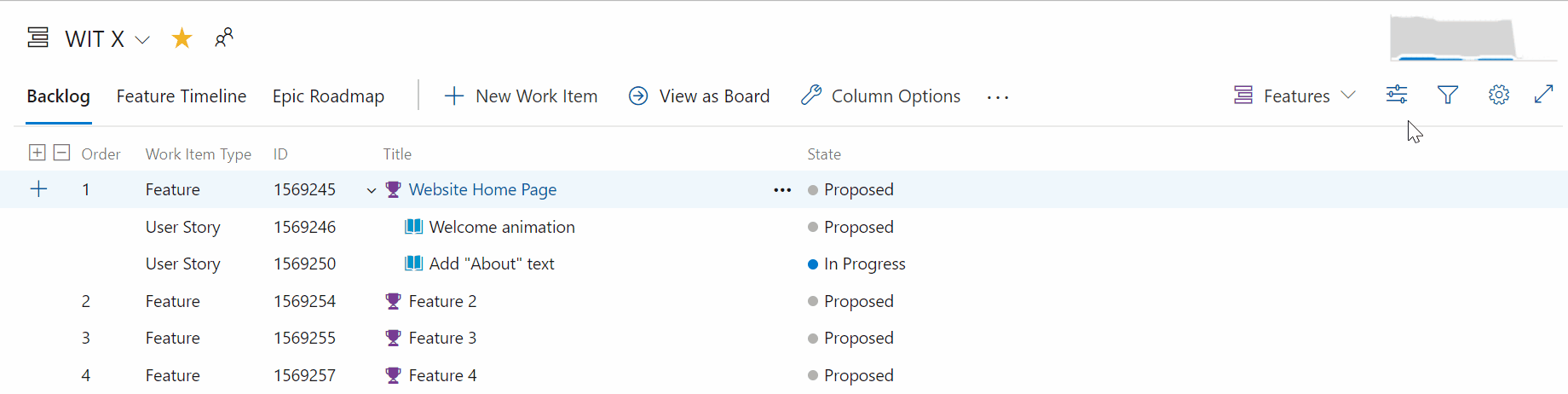1568x394 pixels.
Task: Open Column Options with wrench icon
Action: 881,96
